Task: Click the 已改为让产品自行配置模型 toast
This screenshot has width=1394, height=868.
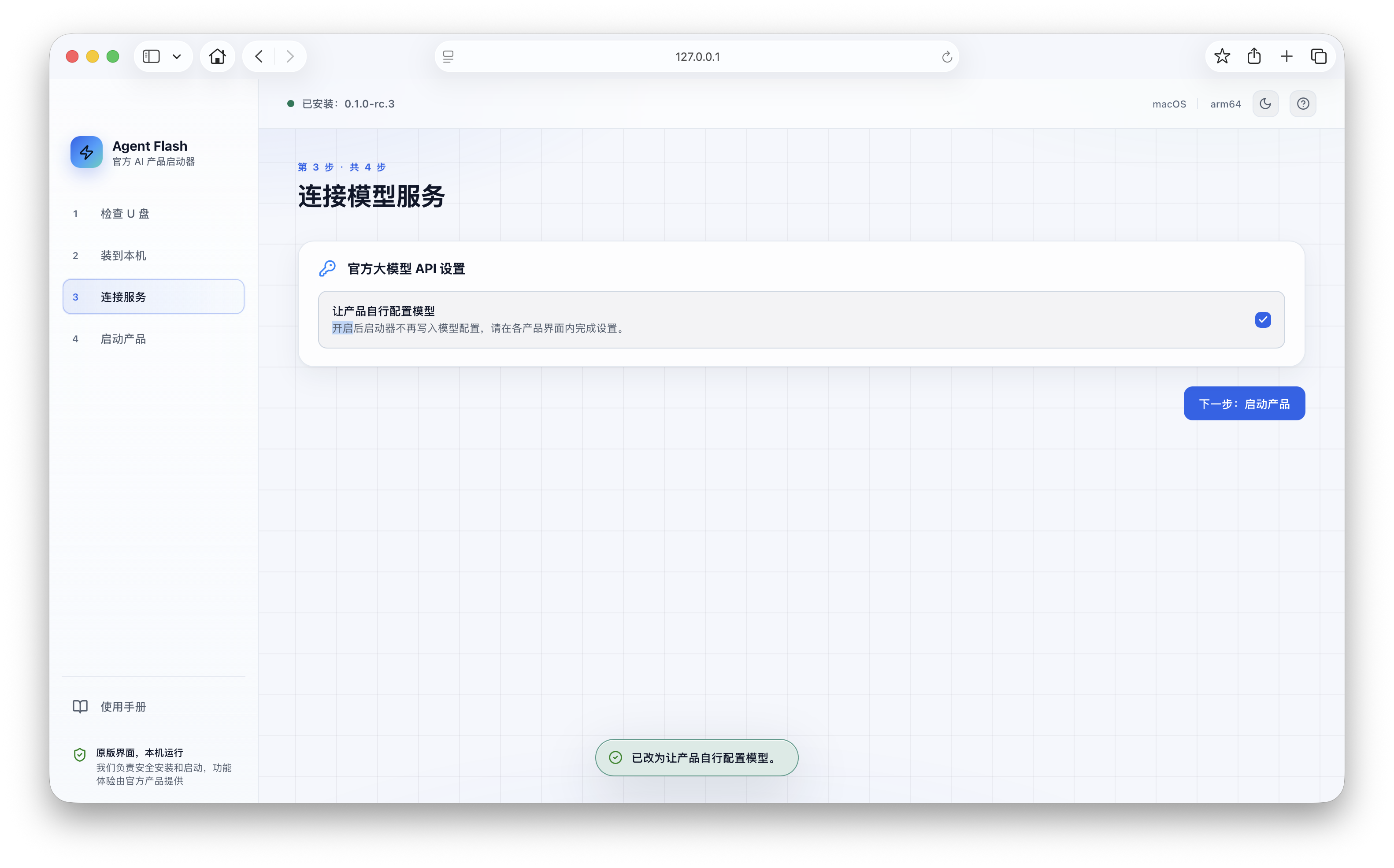Action: coord(696,757)
